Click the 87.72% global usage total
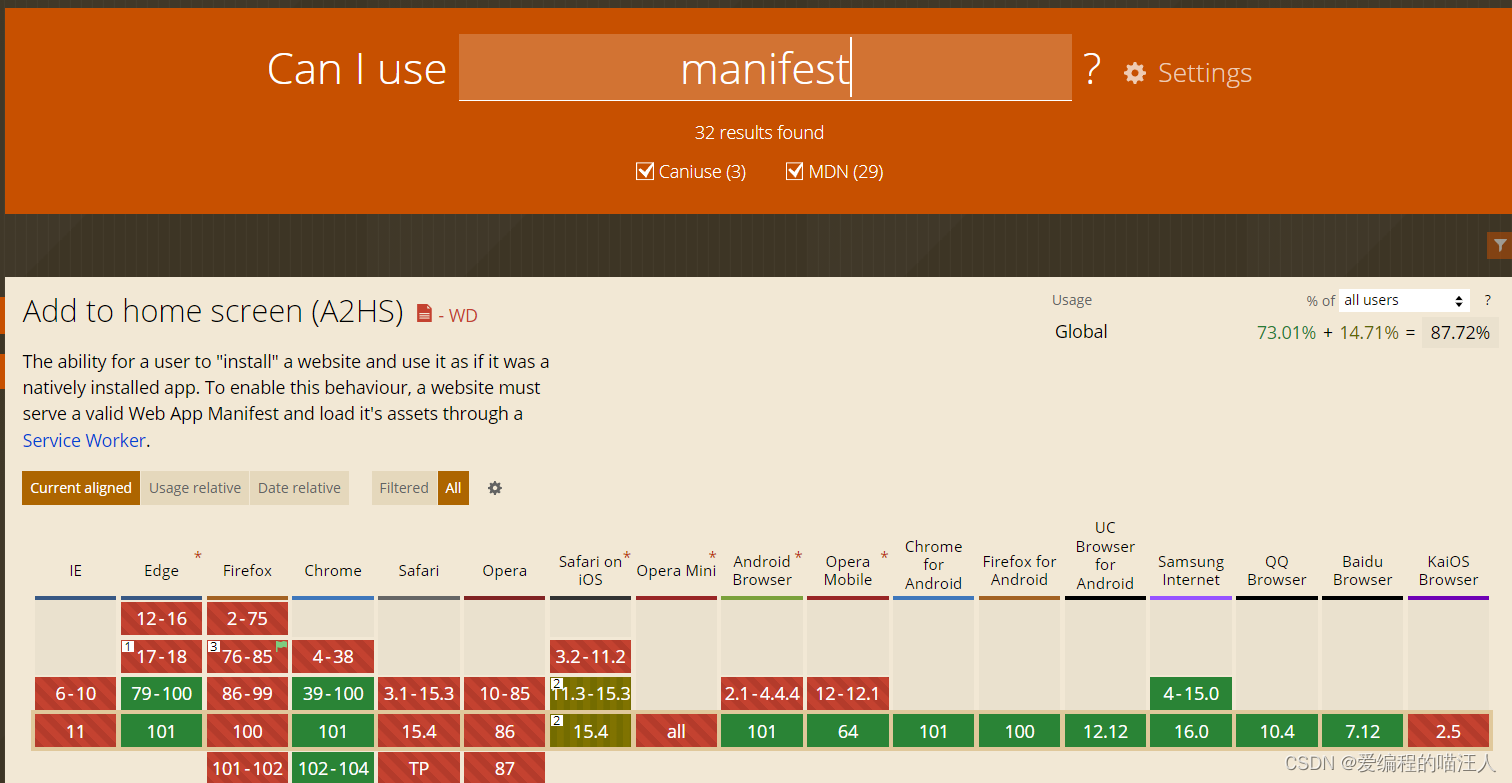 pyautogui.click(x=1460, y=333)
